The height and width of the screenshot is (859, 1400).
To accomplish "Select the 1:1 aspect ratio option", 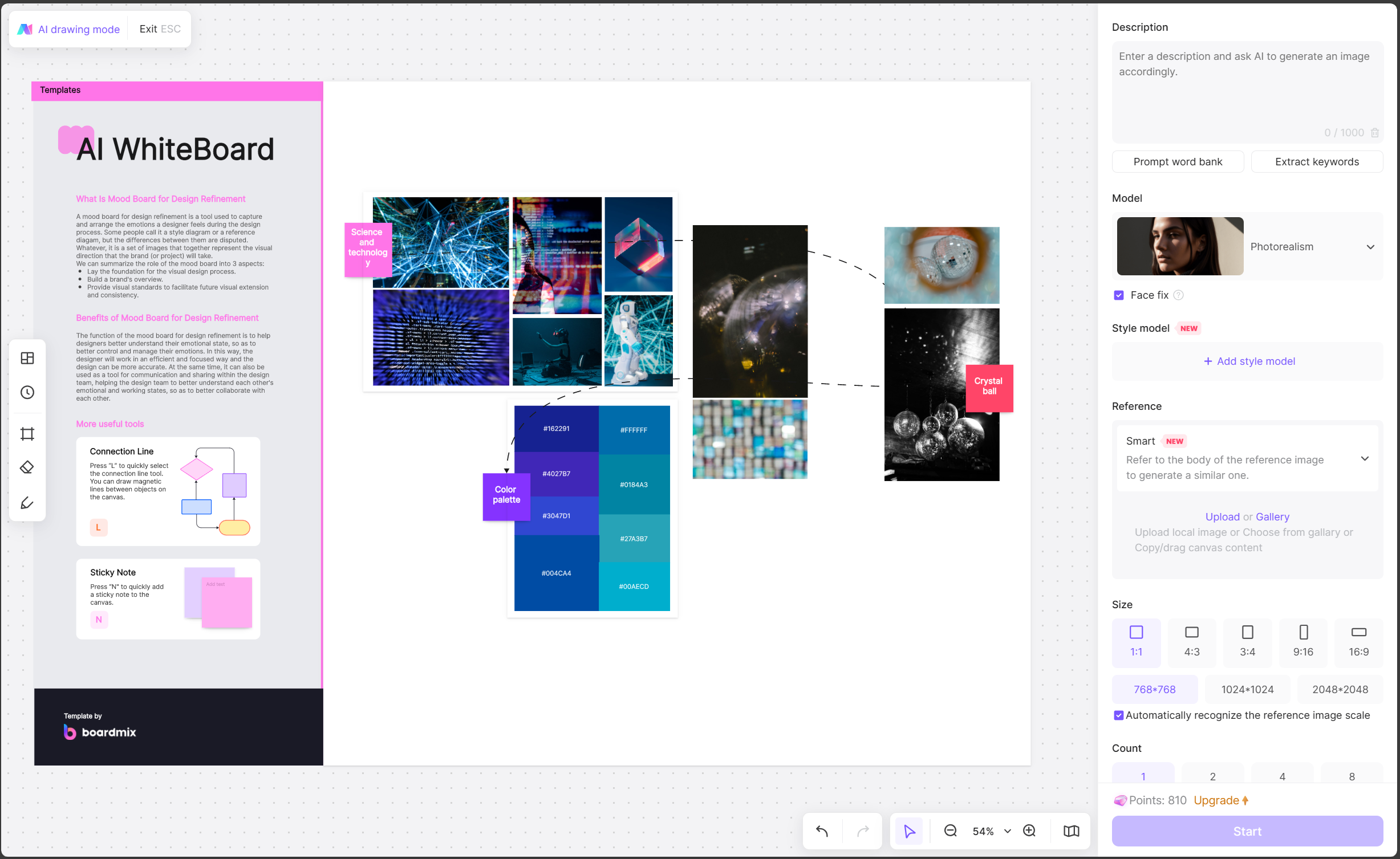I will tap(1136, 640).
